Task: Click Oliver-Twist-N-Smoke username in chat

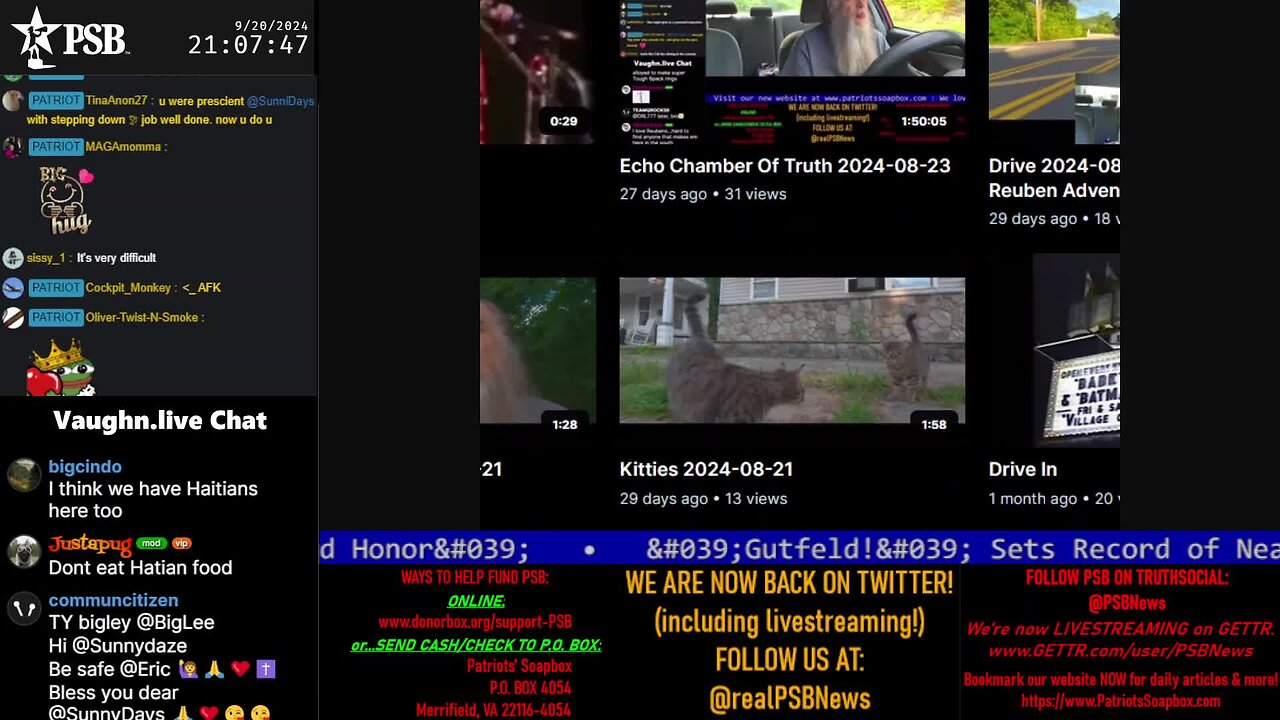Action: pos(142,318)
